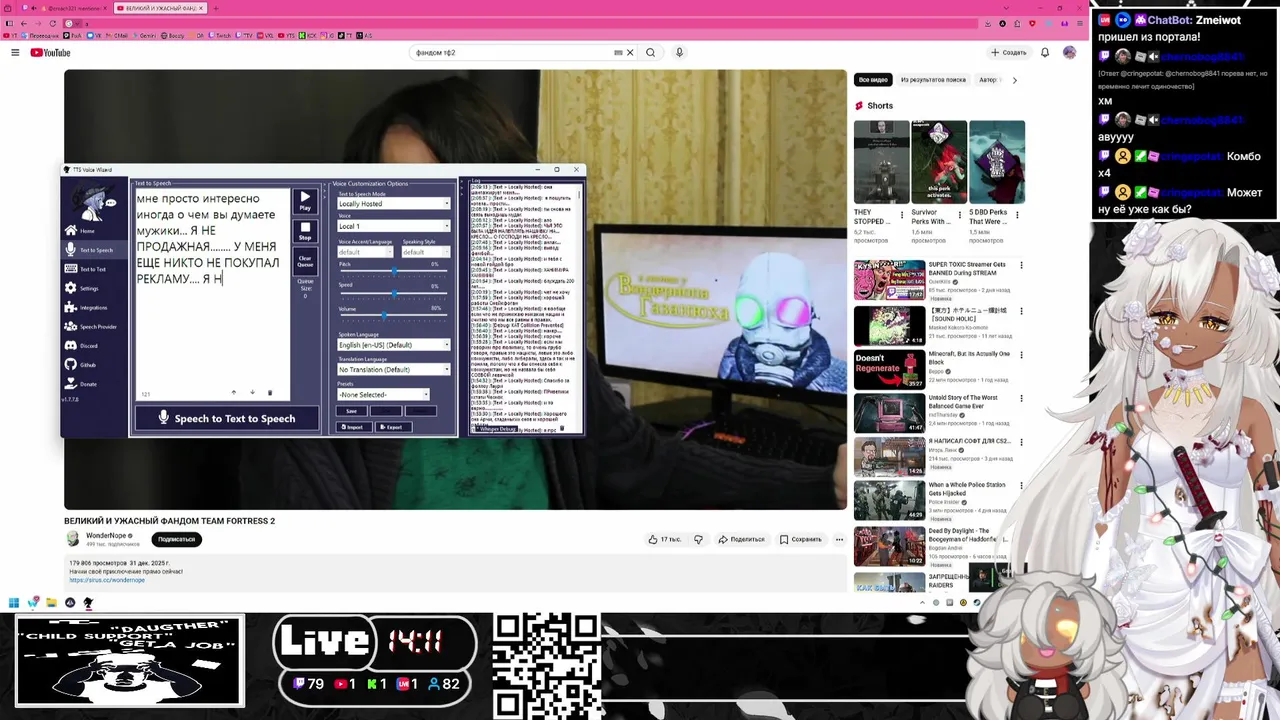Clear the YouTube search query
This screenshot has height=720, width=1280.
click(x=630, y=53)
